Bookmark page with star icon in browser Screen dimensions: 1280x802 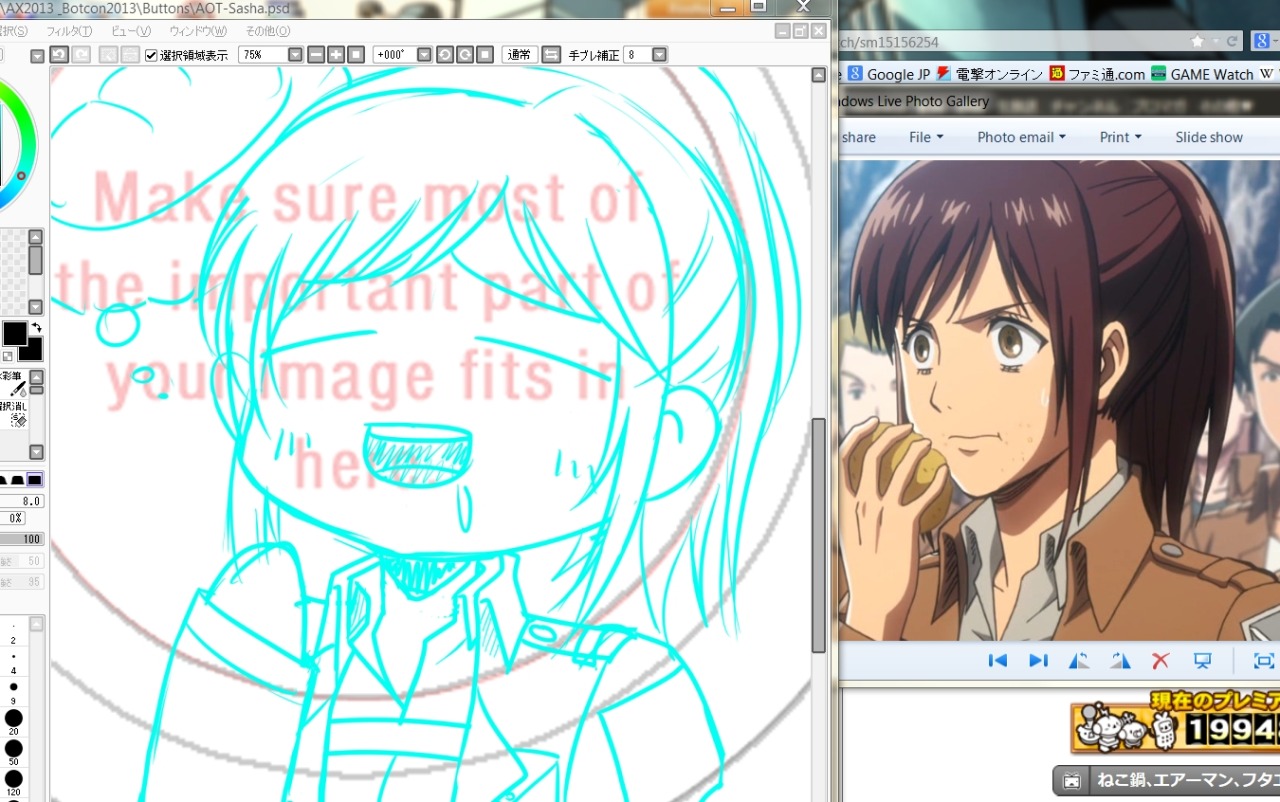tap(1197, 42)
